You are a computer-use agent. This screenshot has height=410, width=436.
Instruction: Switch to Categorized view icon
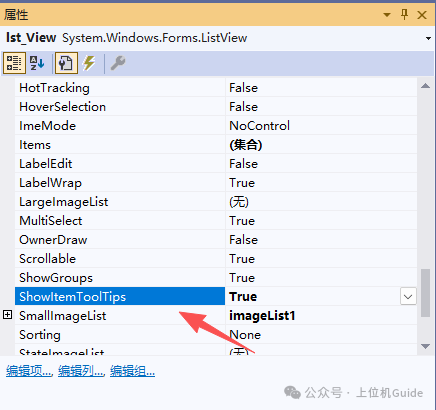point(14,63)
